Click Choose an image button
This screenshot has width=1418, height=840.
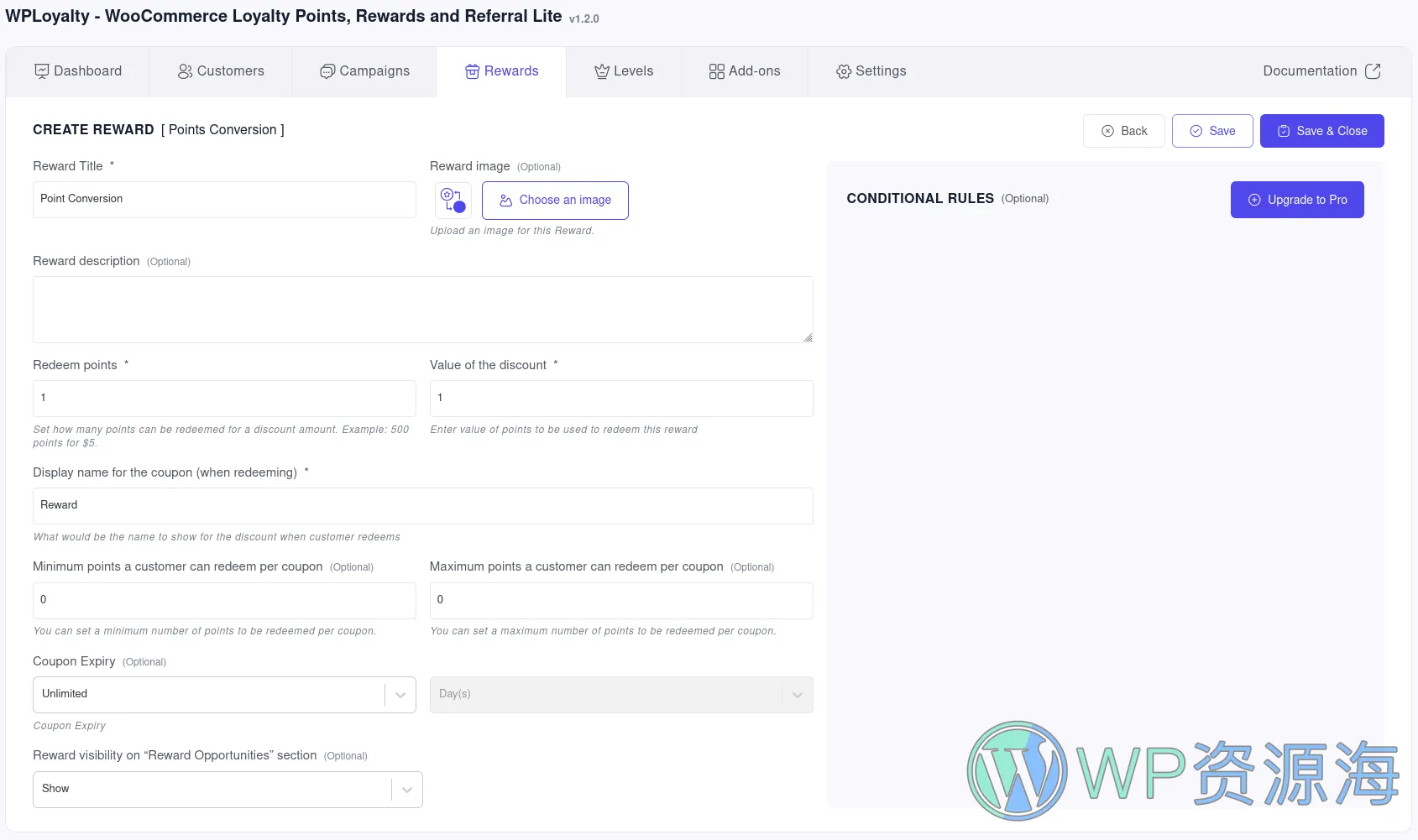click(x=555, y=201)
